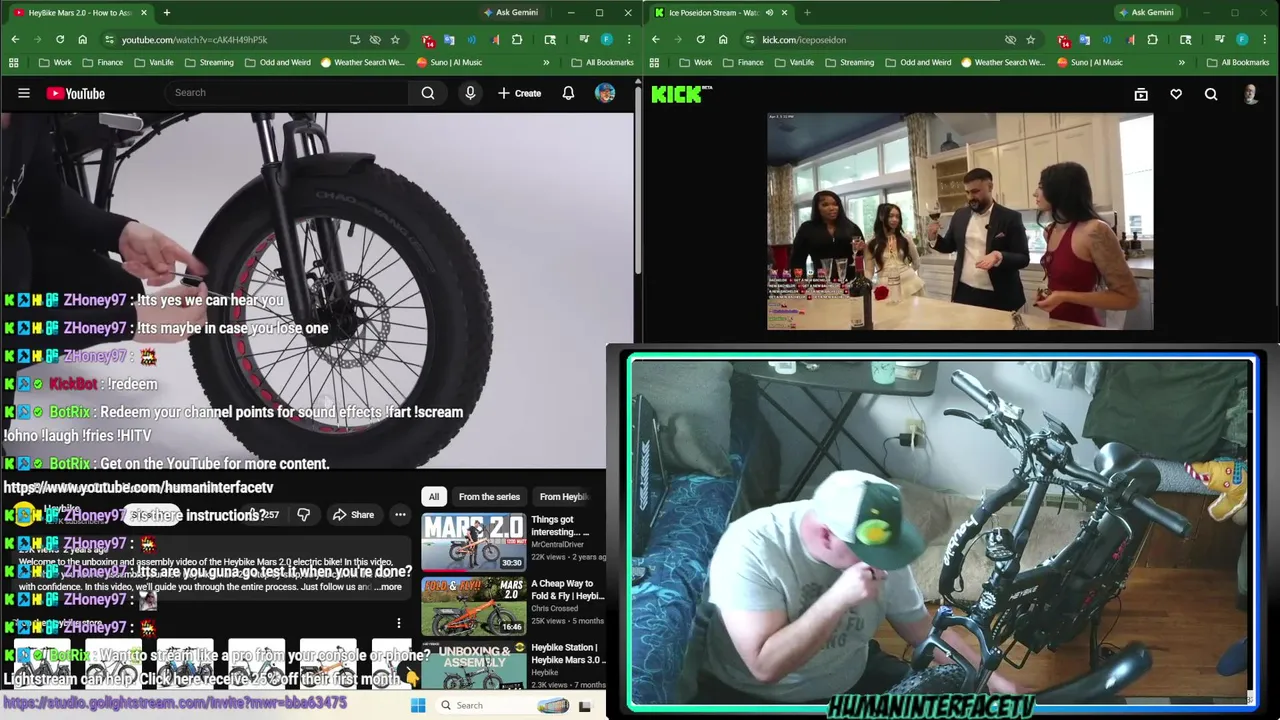Image resolution: width=1280 pixels, height=720 pixels.
Task: Select the HeyBike Mars 2.0 browser tab
Action: click(x=80, y=12)
